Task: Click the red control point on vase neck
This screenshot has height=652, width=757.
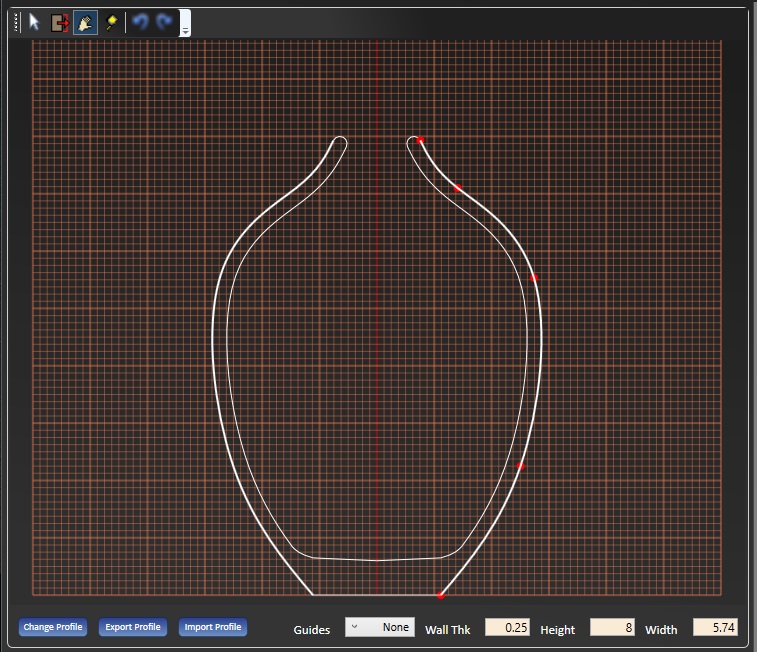Action: pyautogui.click(x=458, y=187)
